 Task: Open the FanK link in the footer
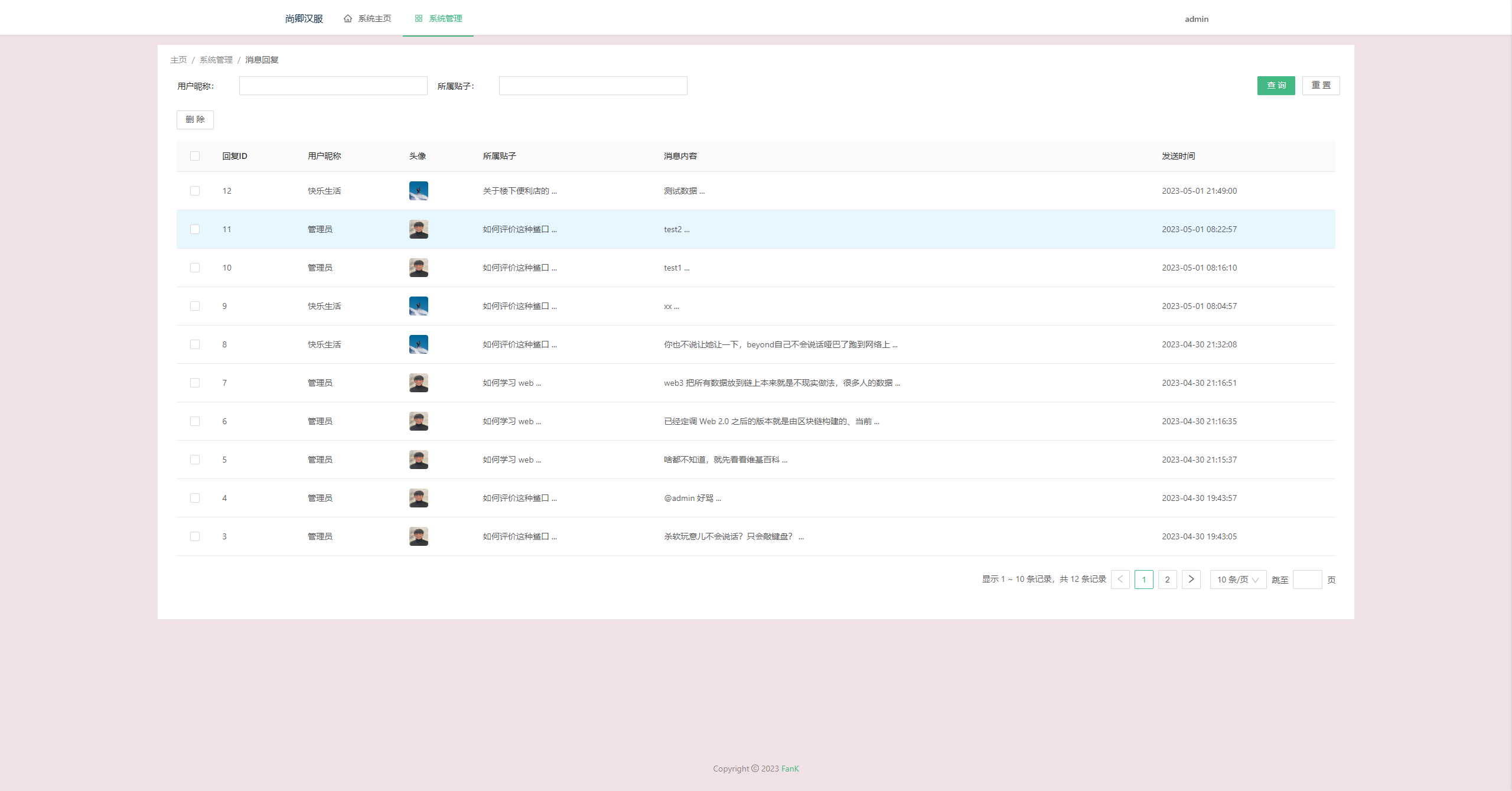point(790,769)
